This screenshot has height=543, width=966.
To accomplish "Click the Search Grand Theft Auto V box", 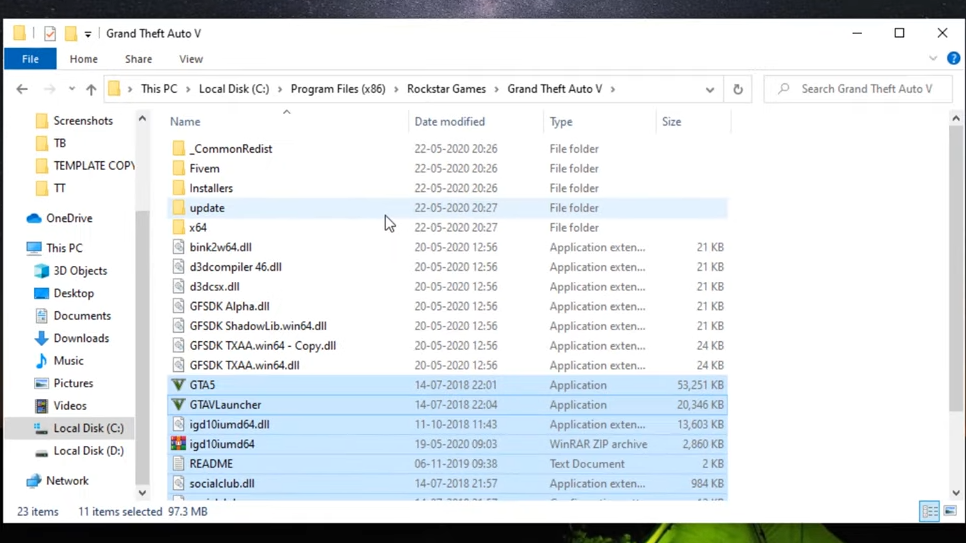I will [x=858, y=89].
